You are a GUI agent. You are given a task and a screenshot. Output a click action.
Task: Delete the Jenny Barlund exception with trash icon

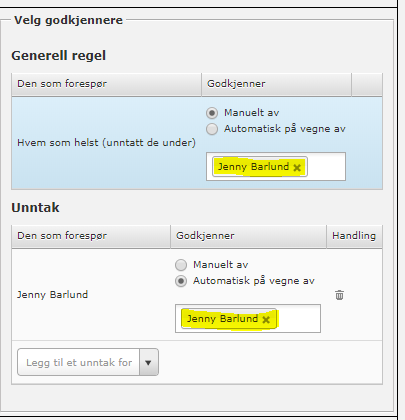coord(339,295)
